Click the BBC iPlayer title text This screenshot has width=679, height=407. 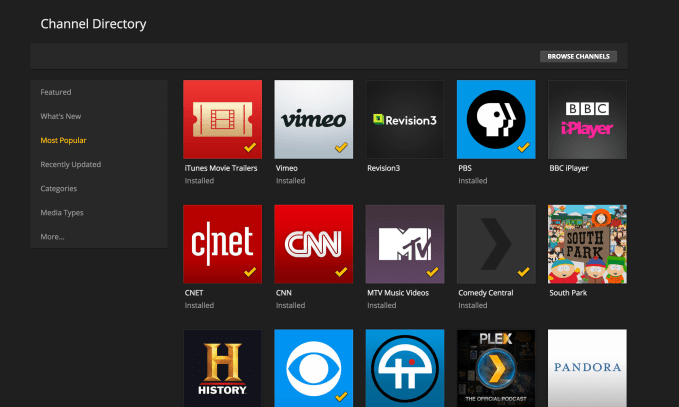(x=569, y=168)
